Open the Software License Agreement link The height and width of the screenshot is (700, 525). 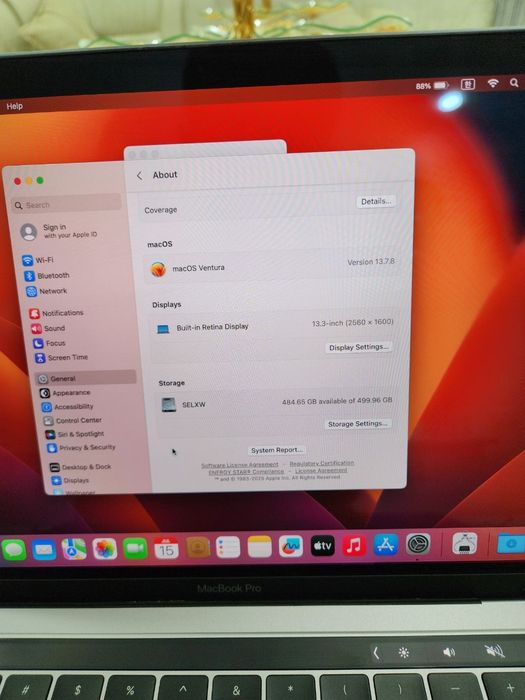coord(239,465)
